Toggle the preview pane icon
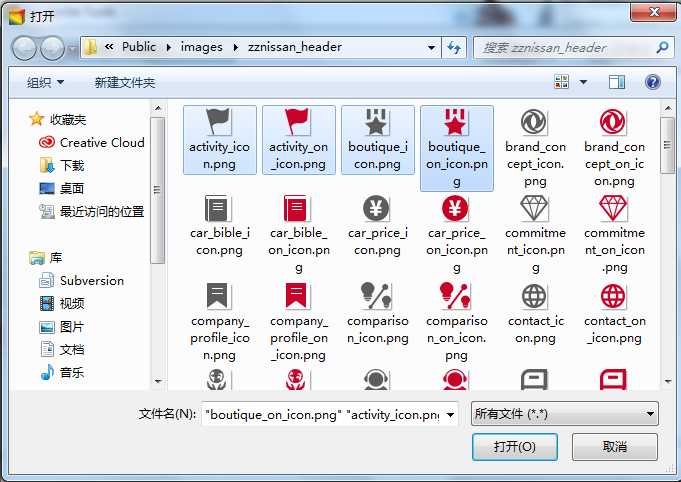681x482 pixels. click(x=617, y=82)
